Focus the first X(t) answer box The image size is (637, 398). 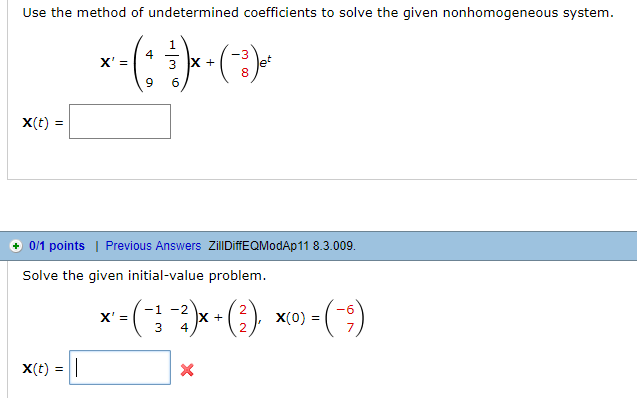click(x=120, y=121)
